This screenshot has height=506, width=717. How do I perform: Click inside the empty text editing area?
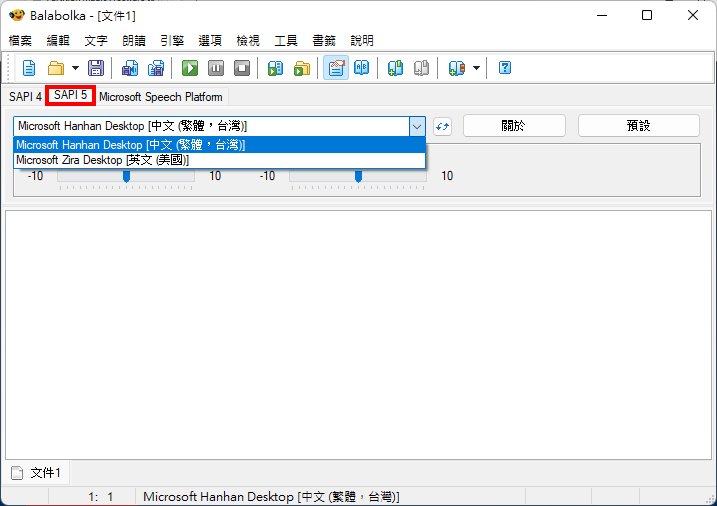(358, 335)
